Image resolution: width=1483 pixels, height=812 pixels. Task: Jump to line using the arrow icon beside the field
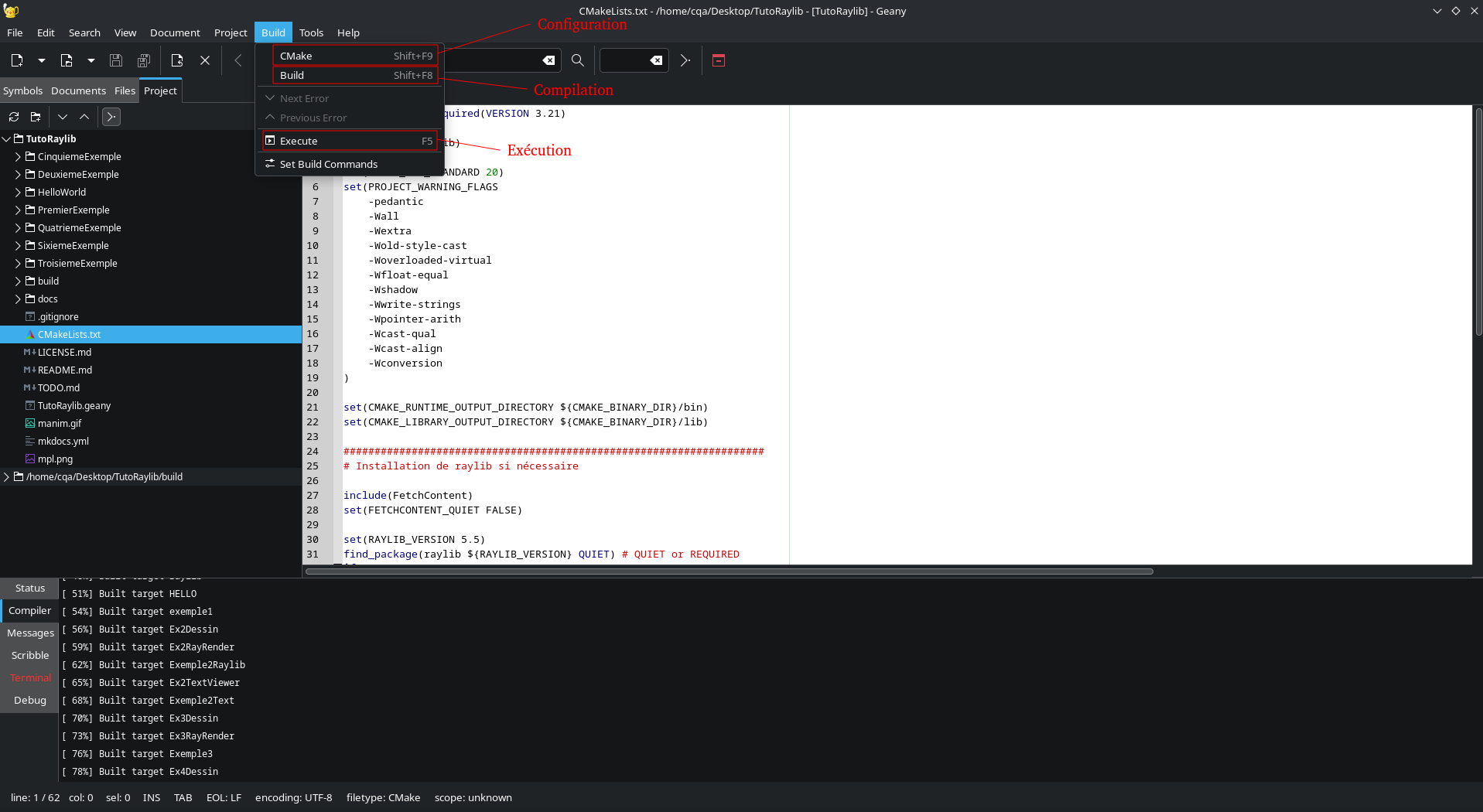point(684,60)
